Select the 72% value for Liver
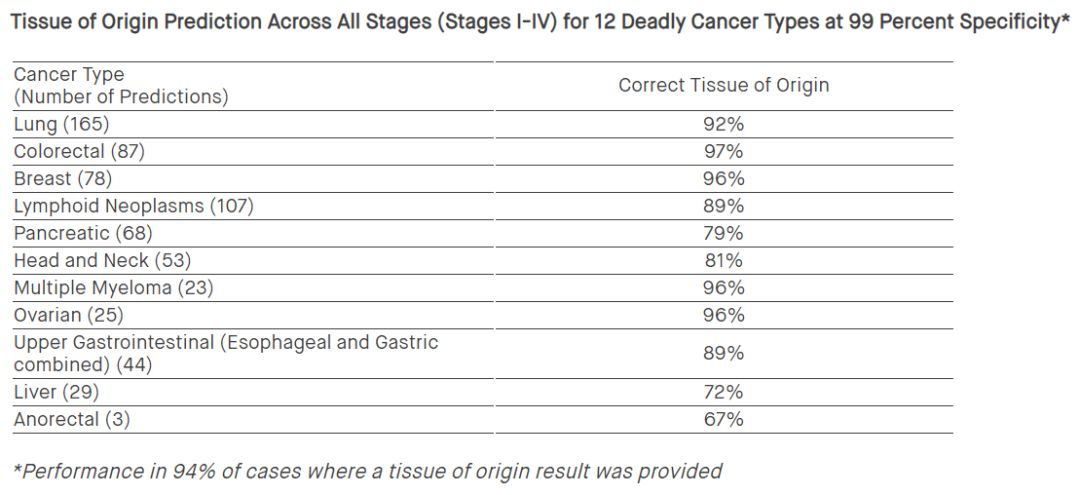The width and height of the screenshot is (1080, 495). tap(723, 392)
